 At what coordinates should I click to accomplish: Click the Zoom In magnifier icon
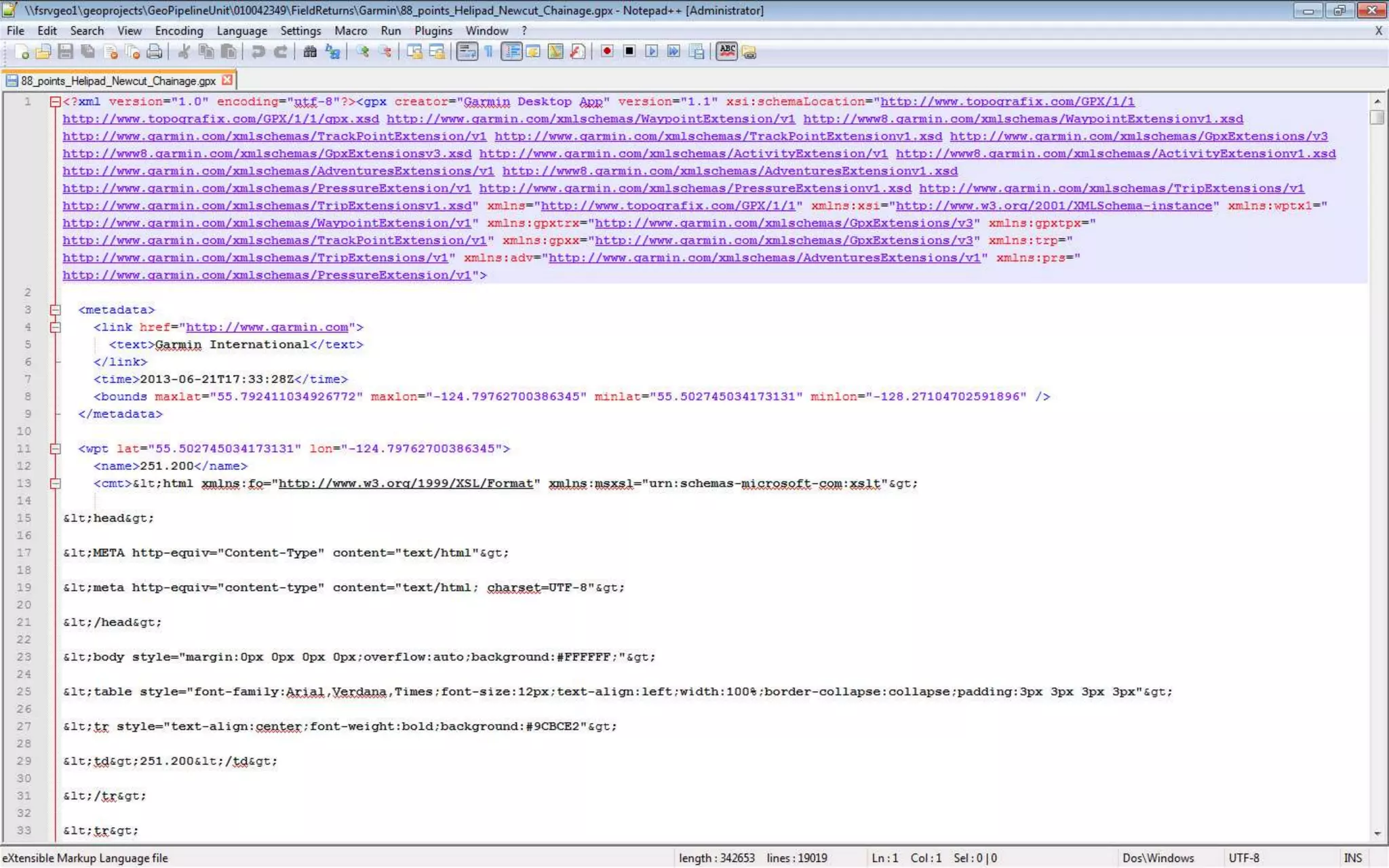(x=363, y=52)
